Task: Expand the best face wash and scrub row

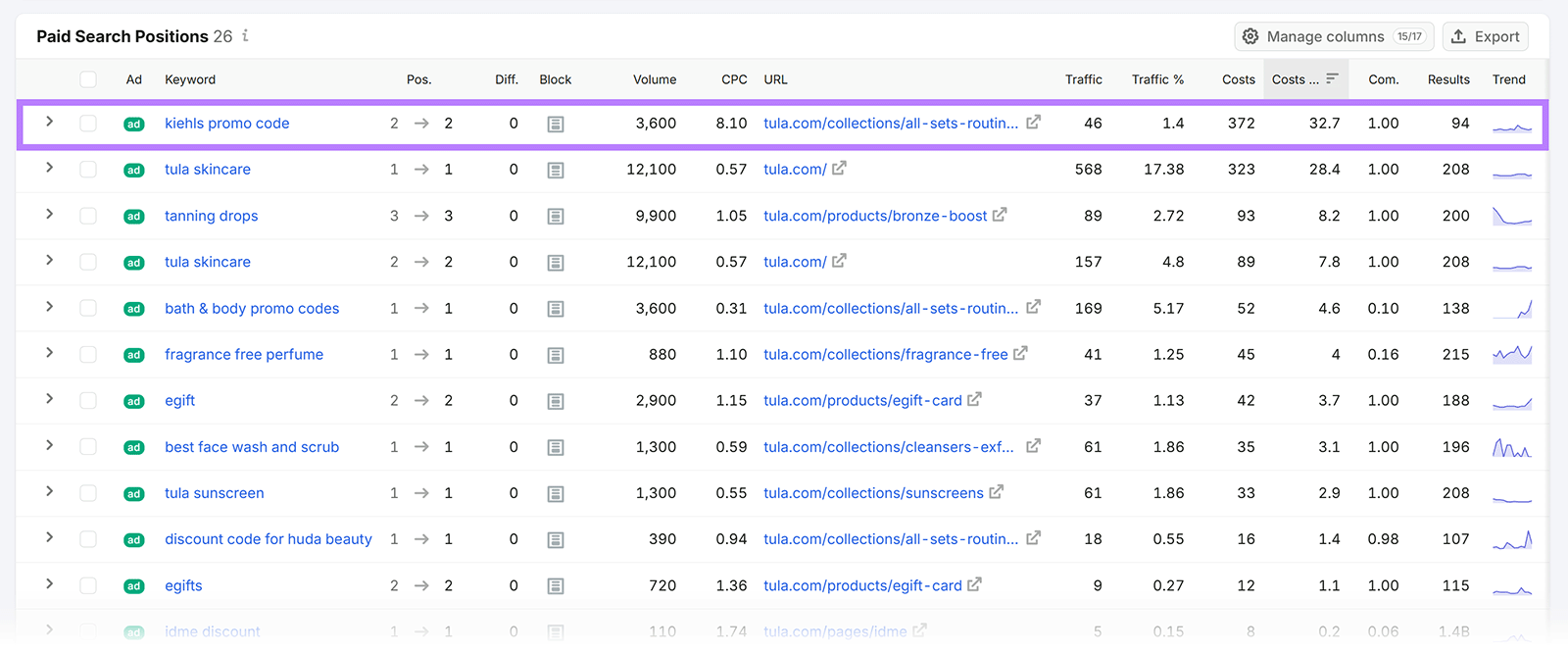Action: 49,444
